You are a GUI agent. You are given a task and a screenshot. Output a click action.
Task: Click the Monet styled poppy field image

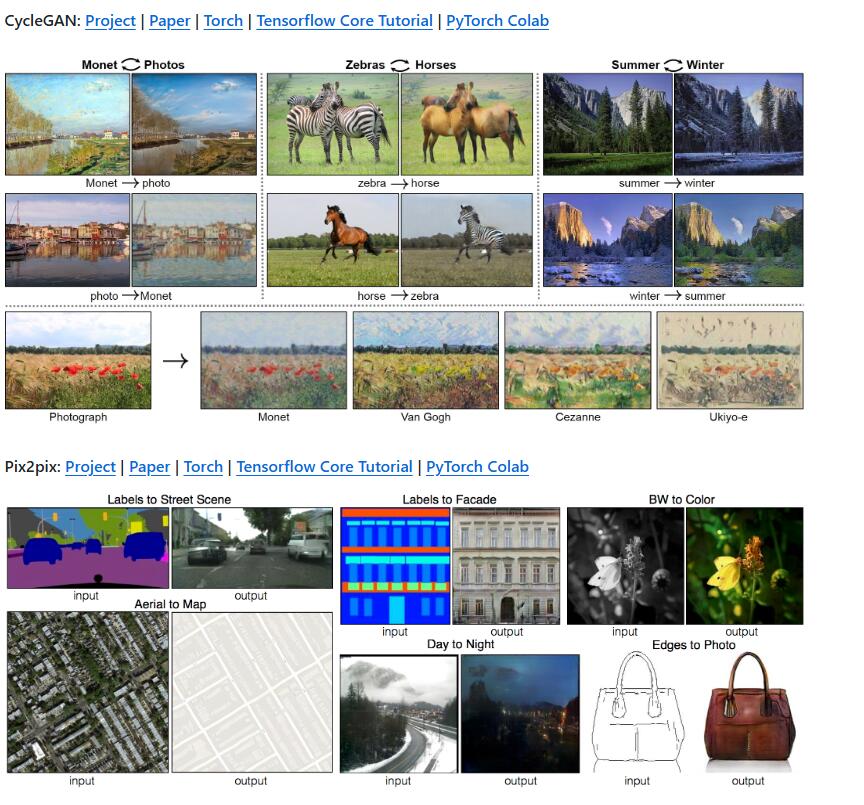(274, 360)
